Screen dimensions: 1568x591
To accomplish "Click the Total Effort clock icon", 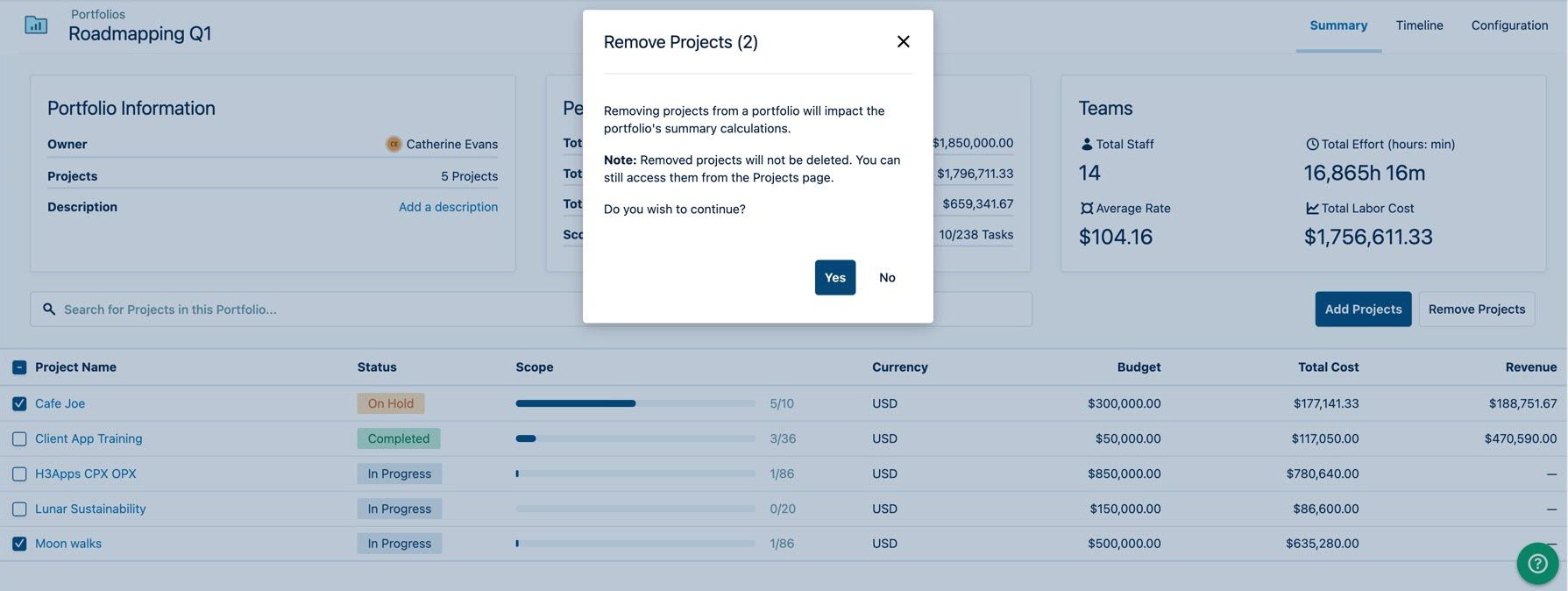I will (1312, 144).
